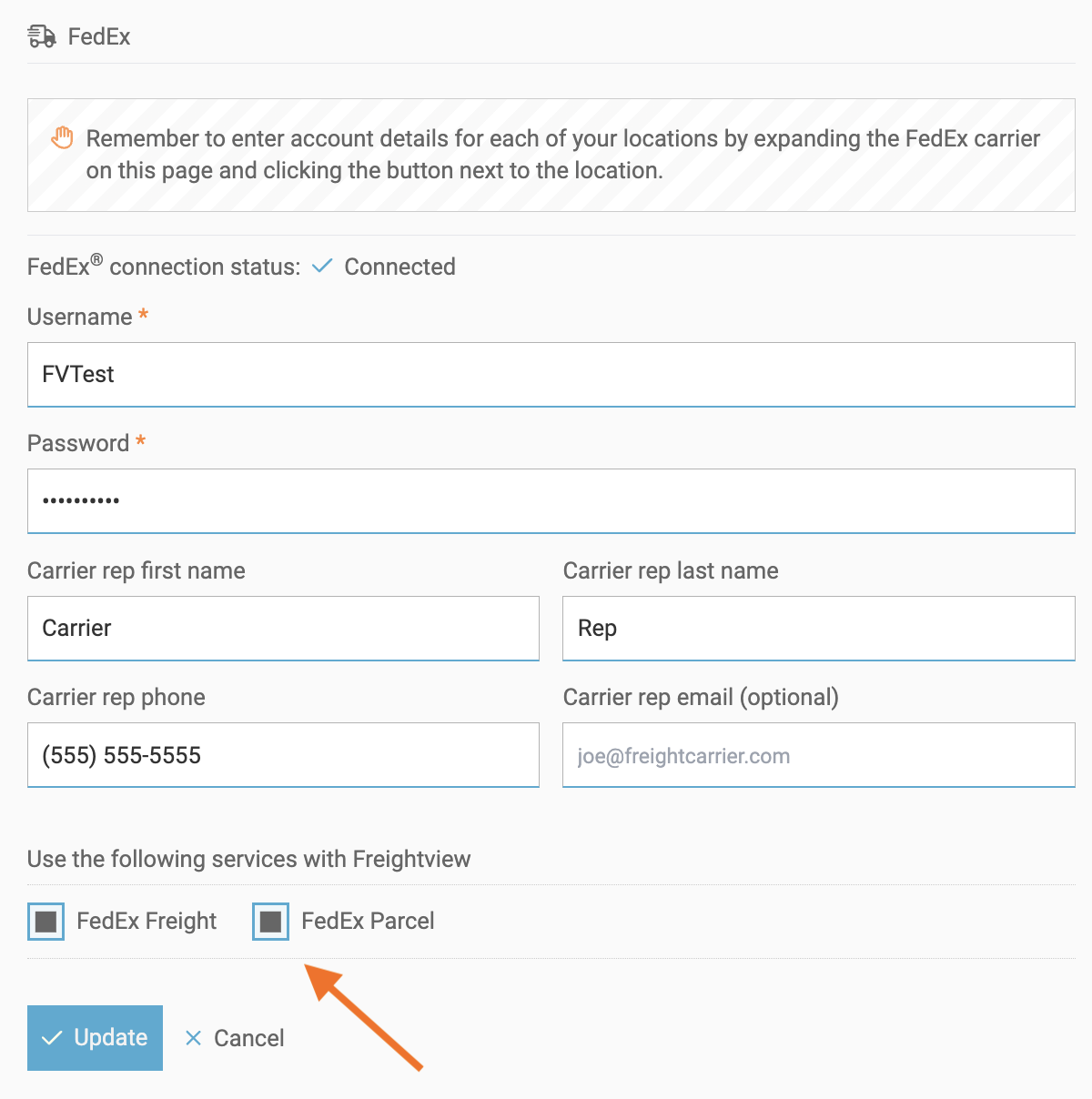Viewport: 1092px width, 1099px height.
Task: Click the checkmark icon on Update button
Action: 53,1038
